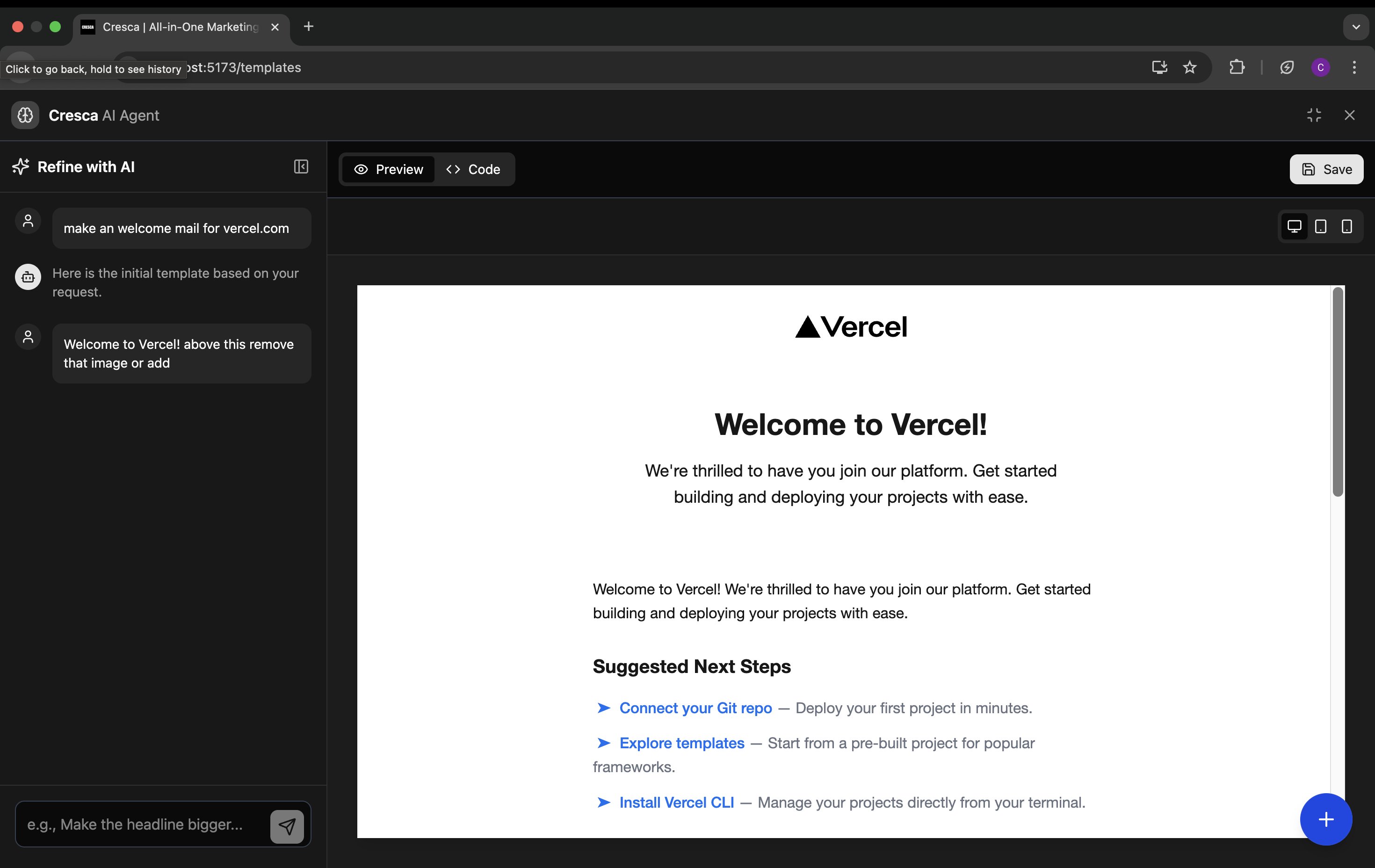Switch to the Preview tab

pos(388,170)
